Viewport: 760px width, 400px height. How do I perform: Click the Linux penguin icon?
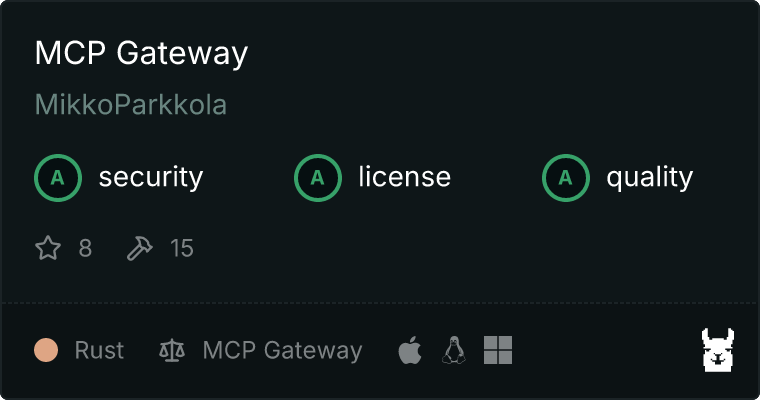(454, 350)
